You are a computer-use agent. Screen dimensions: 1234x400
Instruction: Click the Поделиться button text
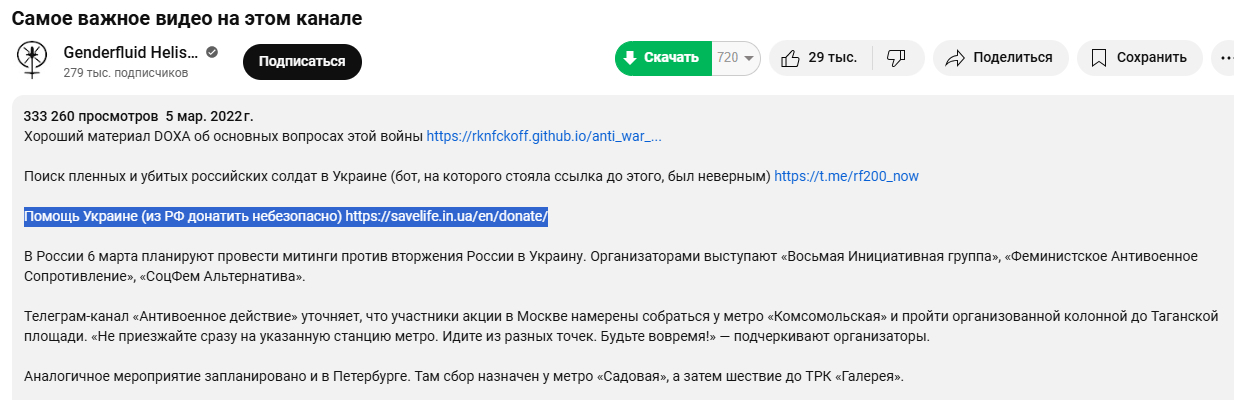1012,58
